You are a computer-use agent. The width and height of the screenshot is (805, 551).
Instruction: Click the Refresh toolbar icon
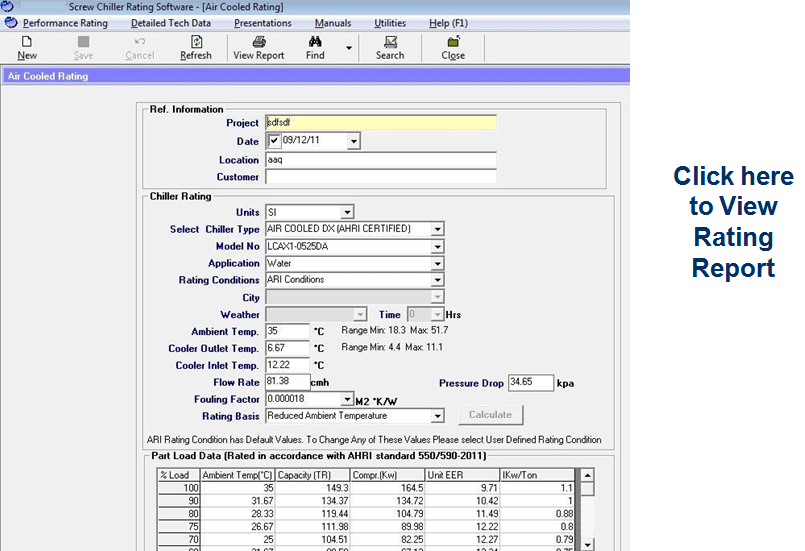[x=196, y=42]
